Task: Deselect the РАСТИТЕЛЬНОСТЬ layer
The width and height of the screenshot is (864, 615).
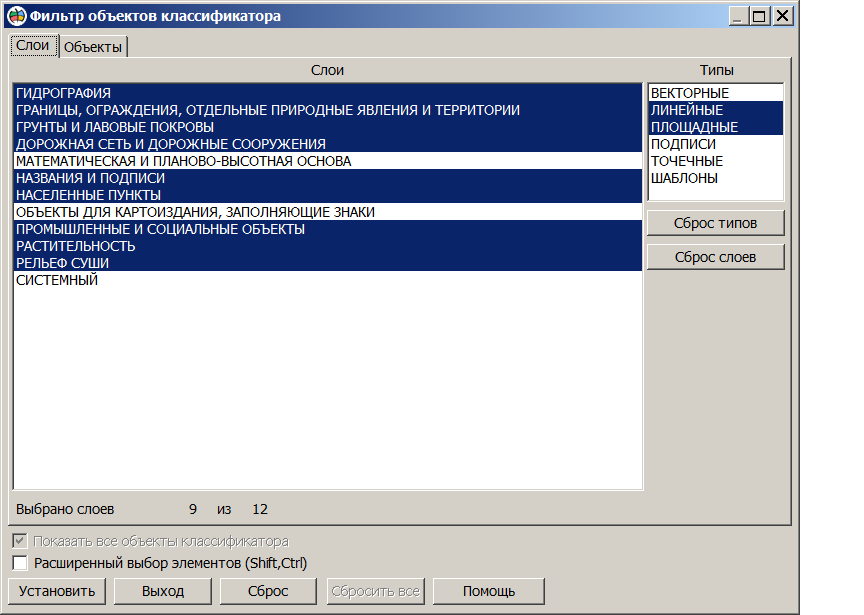Action: (76, 246)
